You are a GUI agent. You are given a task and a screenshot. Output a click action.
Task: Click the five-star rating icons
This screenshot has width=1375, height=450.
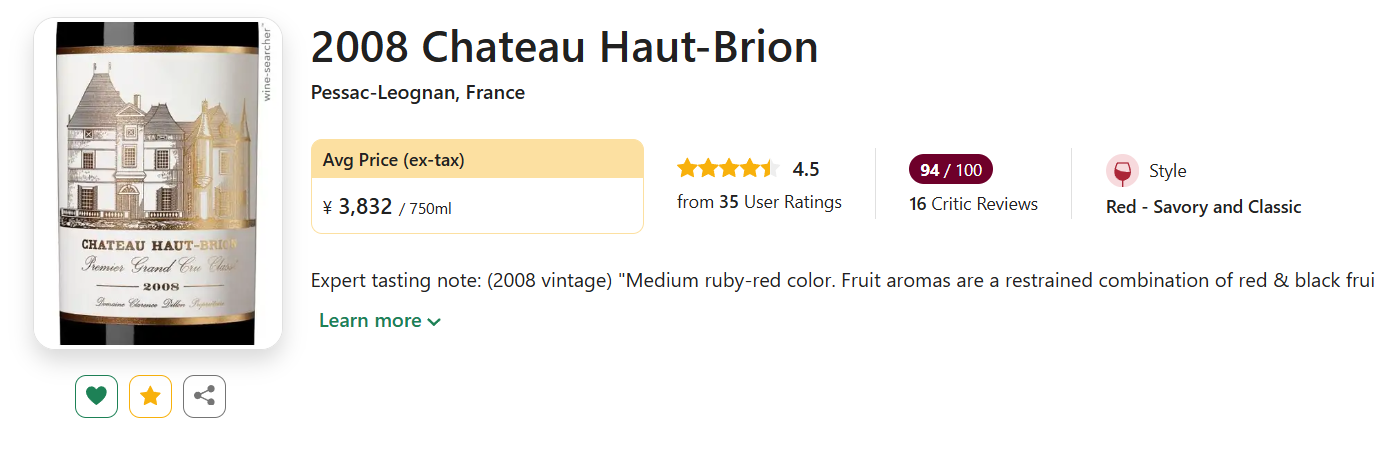[727, 169]
